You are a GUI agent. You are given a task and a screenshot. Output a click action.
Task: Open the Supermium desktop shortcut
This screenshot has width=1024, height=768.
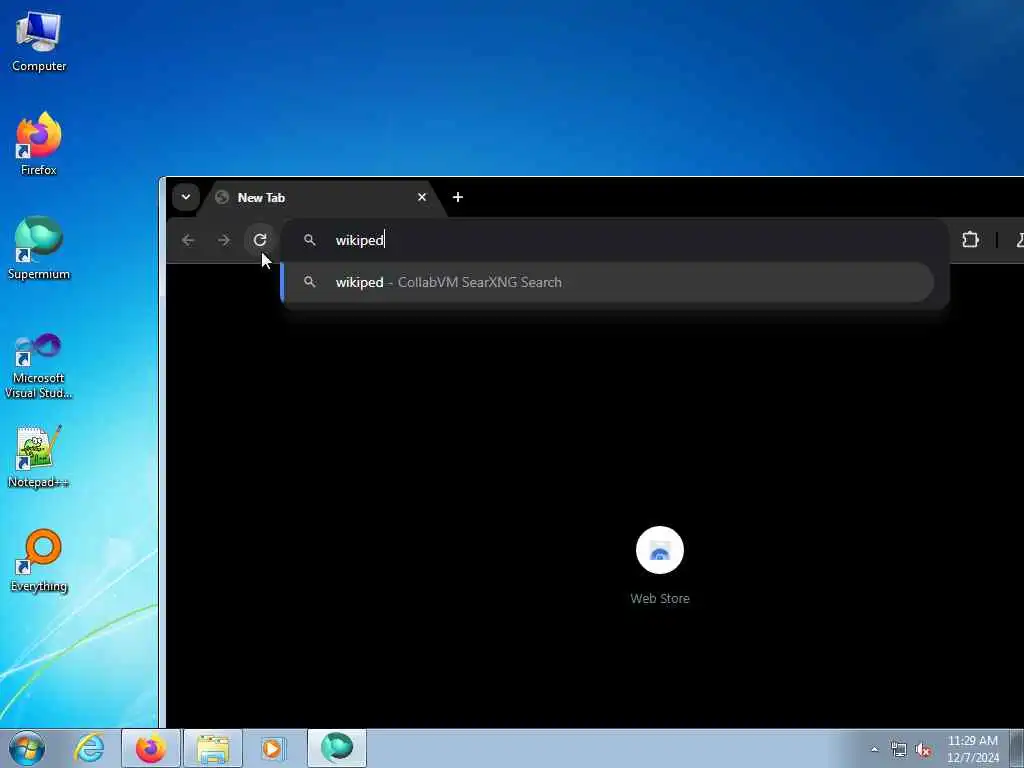(39, 248)
